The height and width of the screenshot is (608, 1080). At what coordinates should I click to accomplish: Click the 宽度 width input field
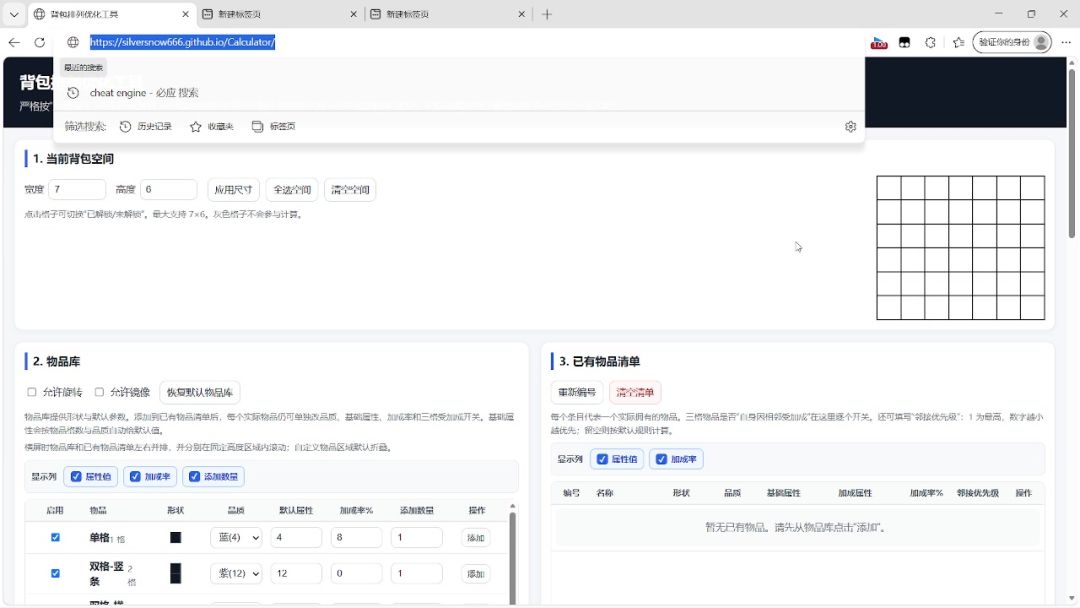[77, 189]
